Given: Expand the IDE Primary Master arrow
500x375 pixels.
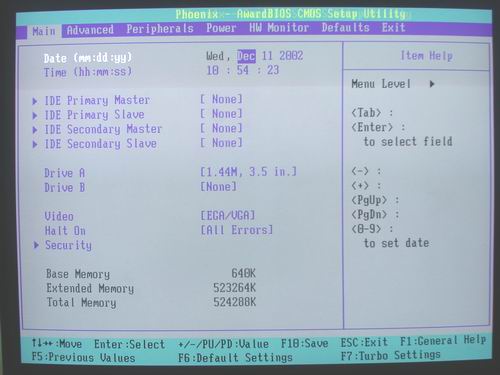Looking at the screenshot, I should (x=35, y=101).
